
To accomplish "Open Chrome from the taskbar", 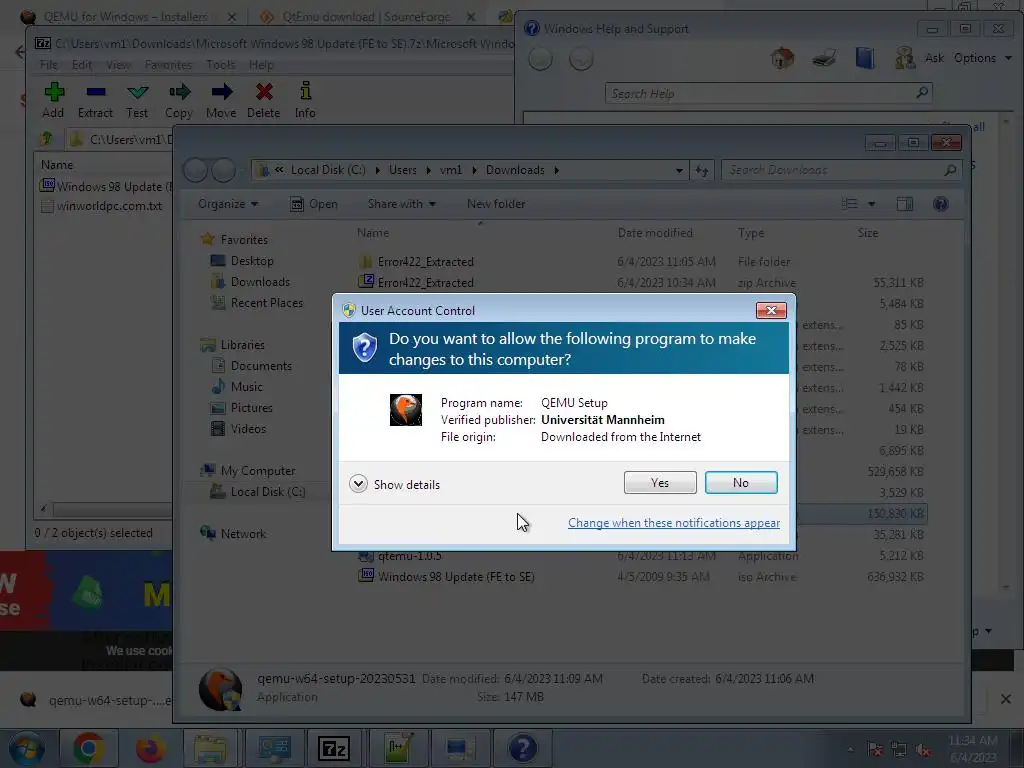I will (89, 748).
